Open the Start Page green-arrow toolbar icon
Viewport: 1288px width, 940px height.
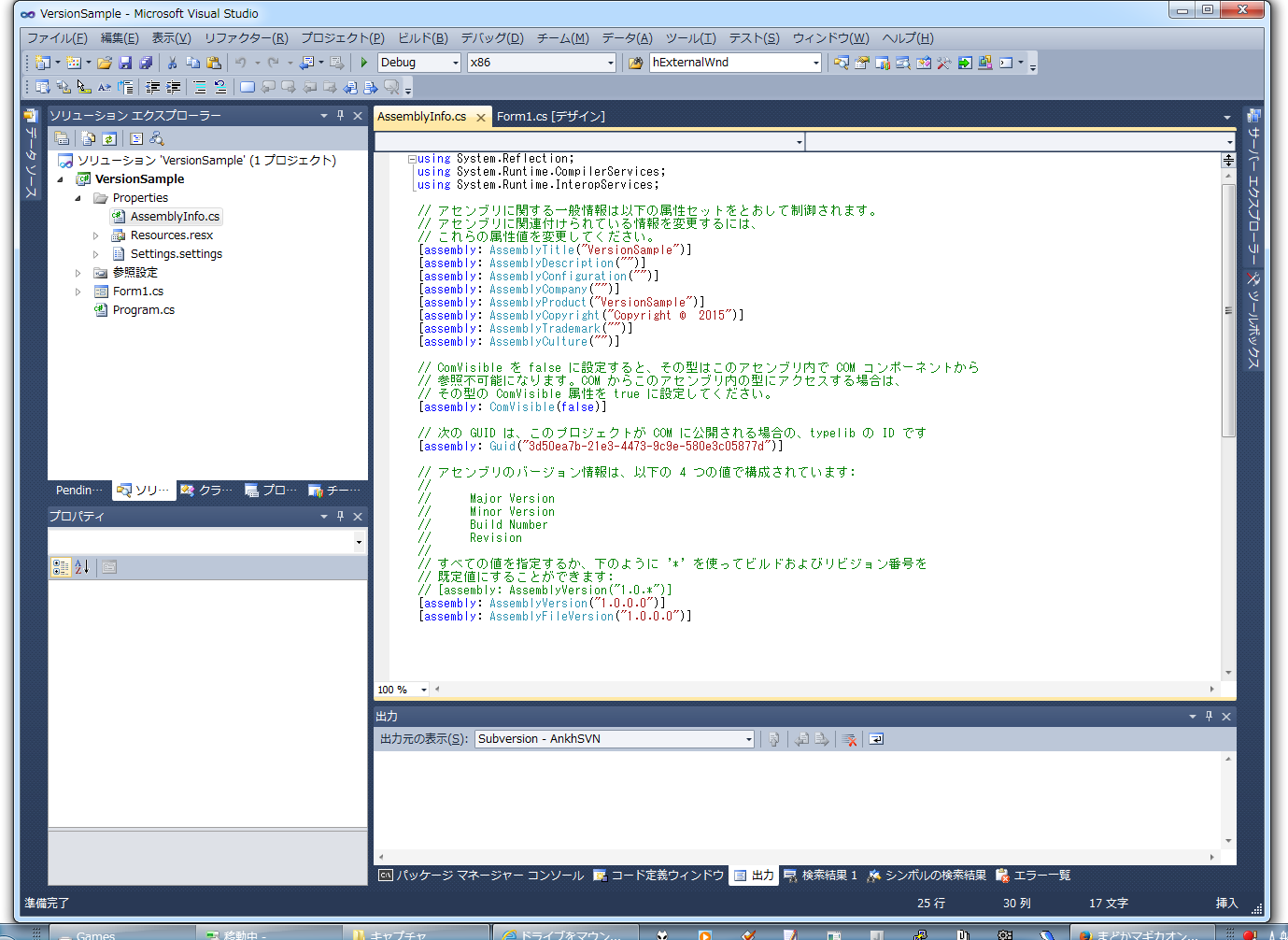(x=965, y=63)
